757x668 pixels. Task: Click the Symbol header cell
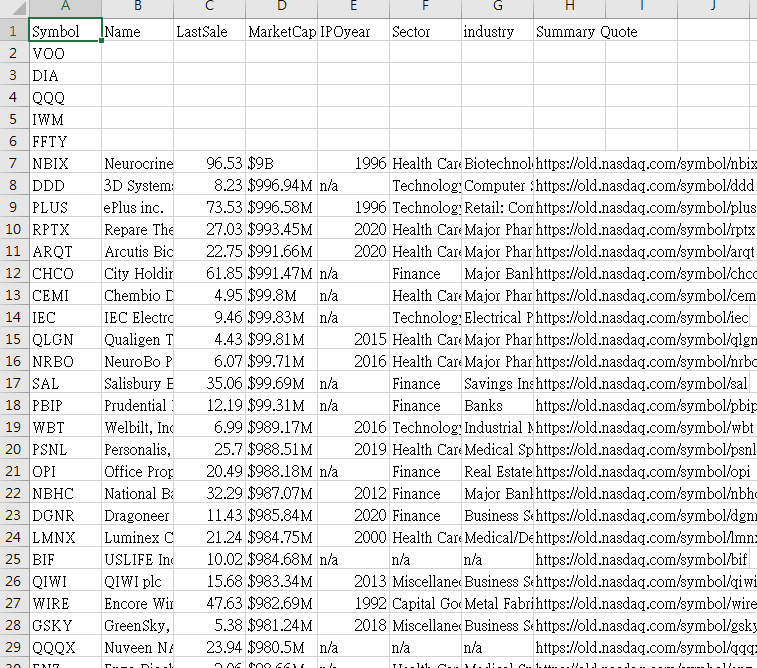(65, 31)
